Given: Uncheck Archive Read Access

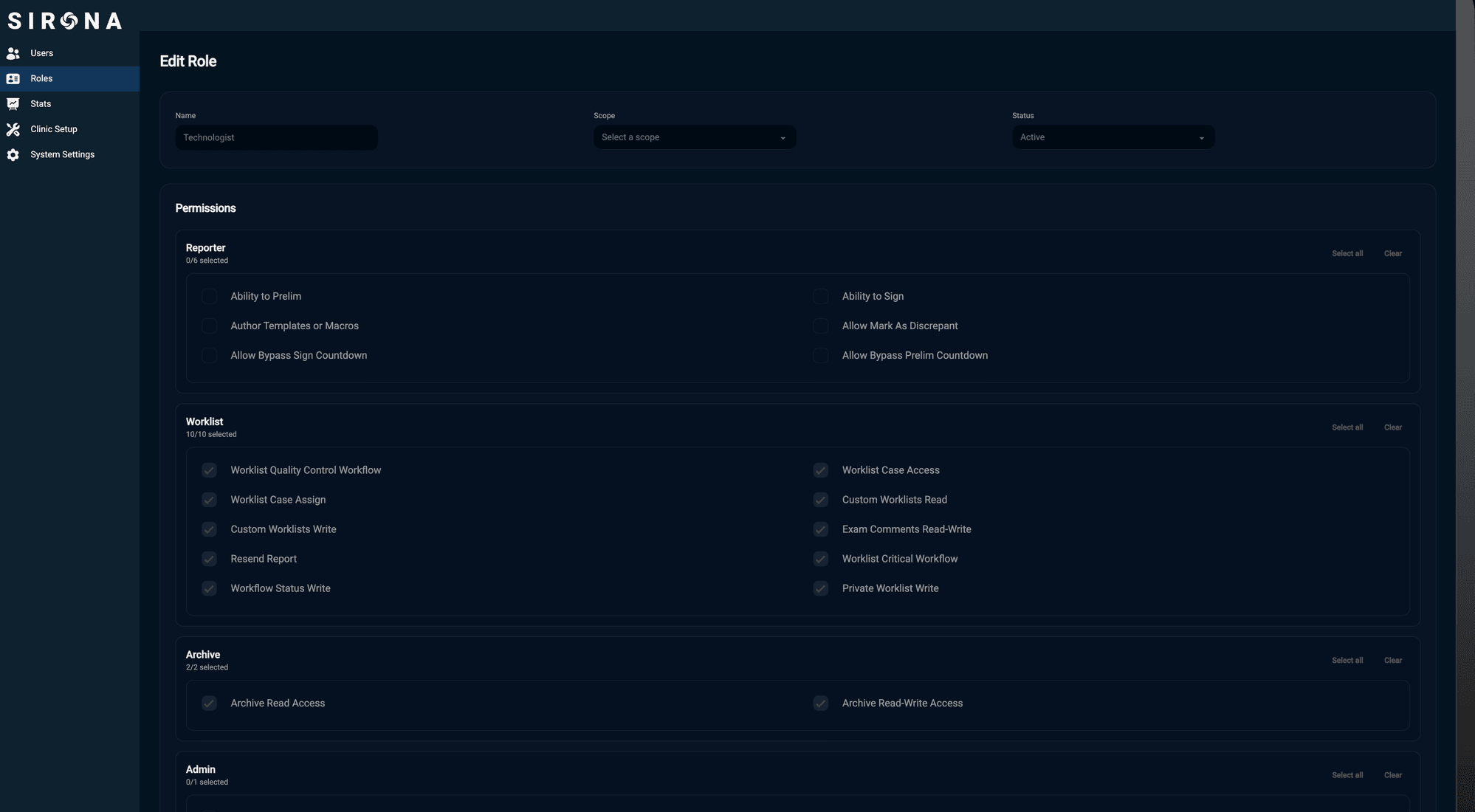Looking at the screenshot, I should pyautogui.click(x=210, y=703).
